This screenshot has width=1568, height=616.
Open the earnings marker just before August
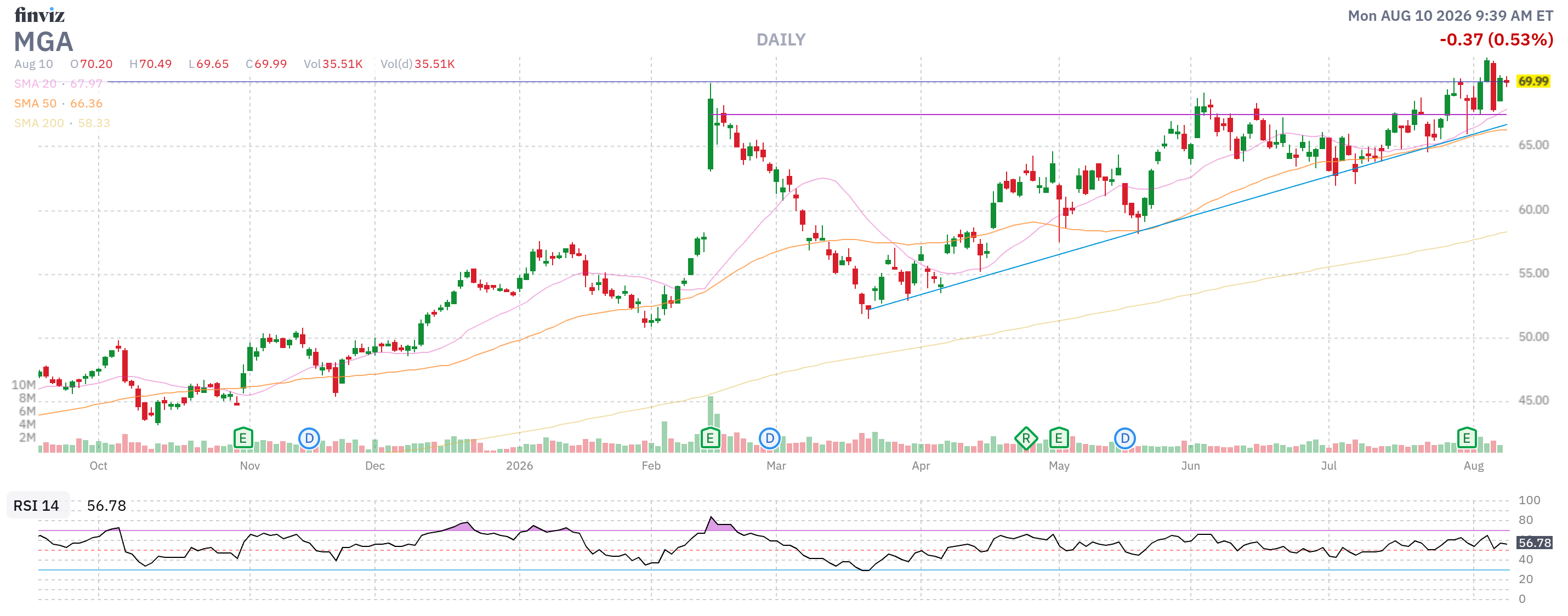(1467, 438)
